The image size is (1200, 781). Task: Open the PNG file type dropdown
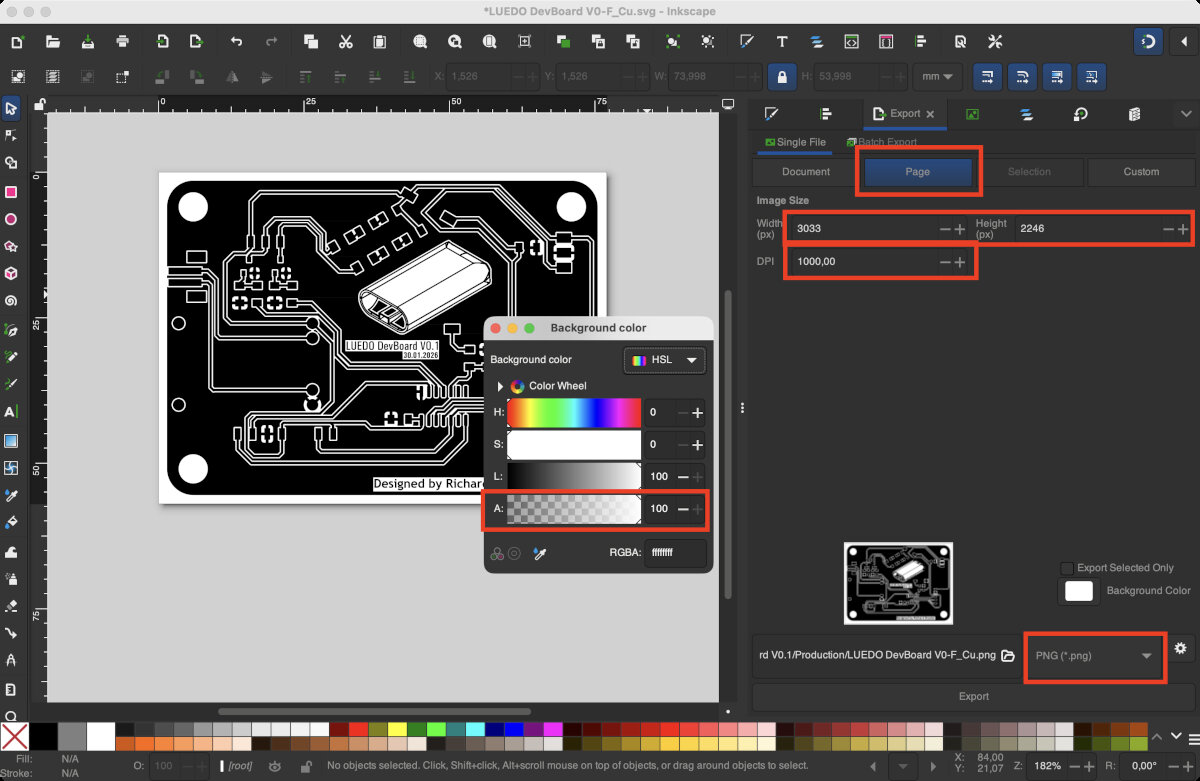(1094, 656)
